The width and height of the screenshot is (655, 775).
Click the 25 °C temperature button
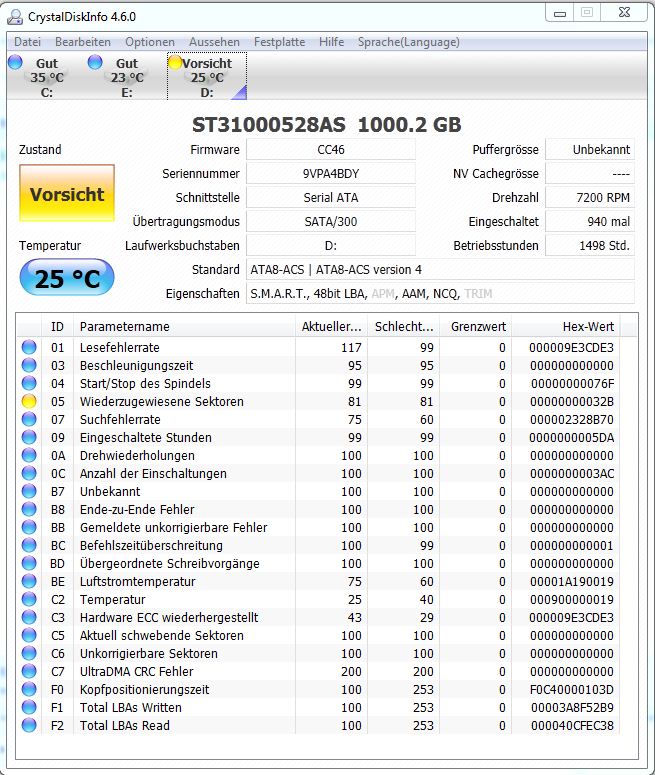67,278
